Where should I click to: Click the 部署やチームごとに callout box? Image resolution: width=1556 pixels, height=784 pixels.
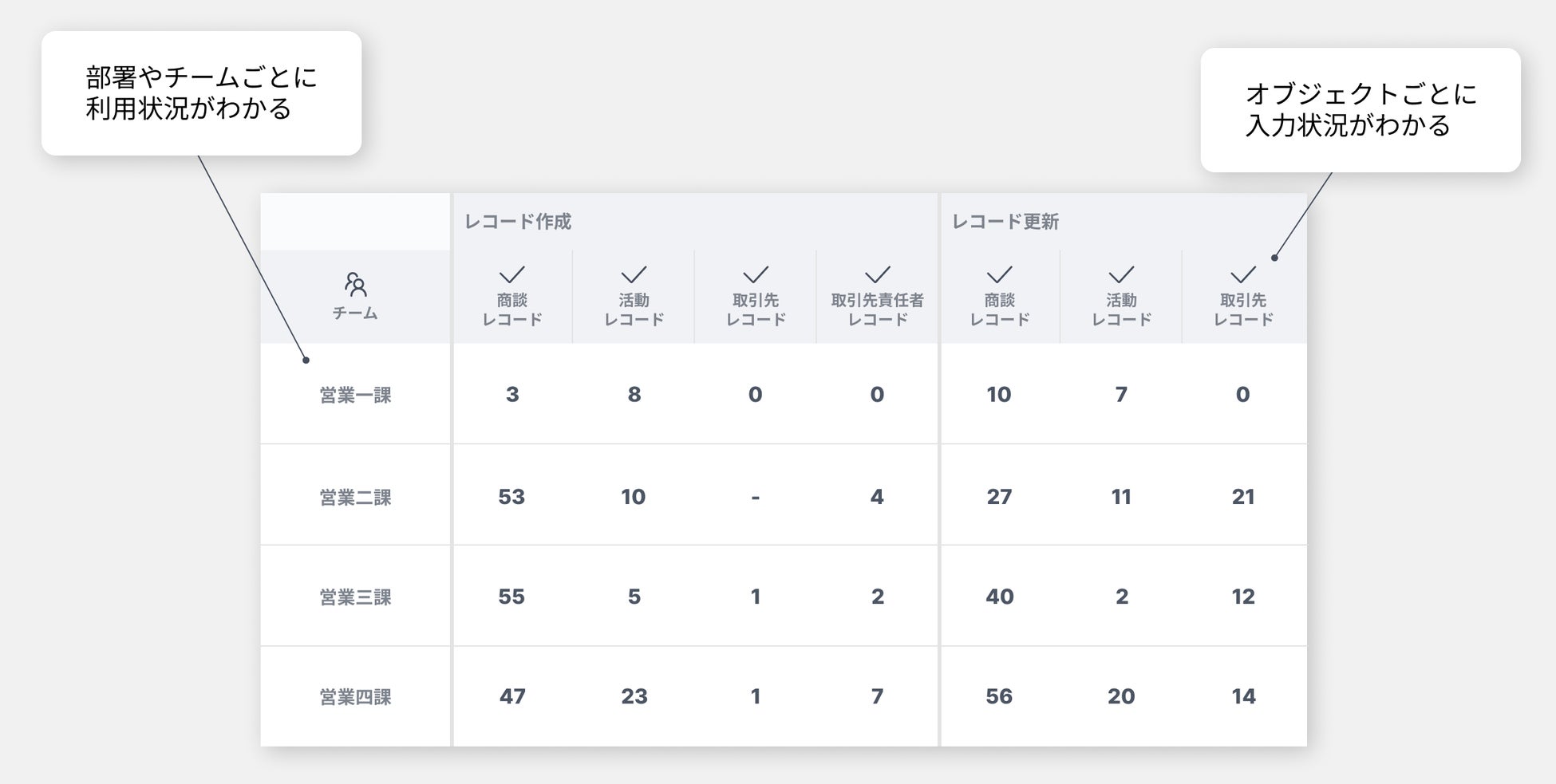tap(201, 93)
